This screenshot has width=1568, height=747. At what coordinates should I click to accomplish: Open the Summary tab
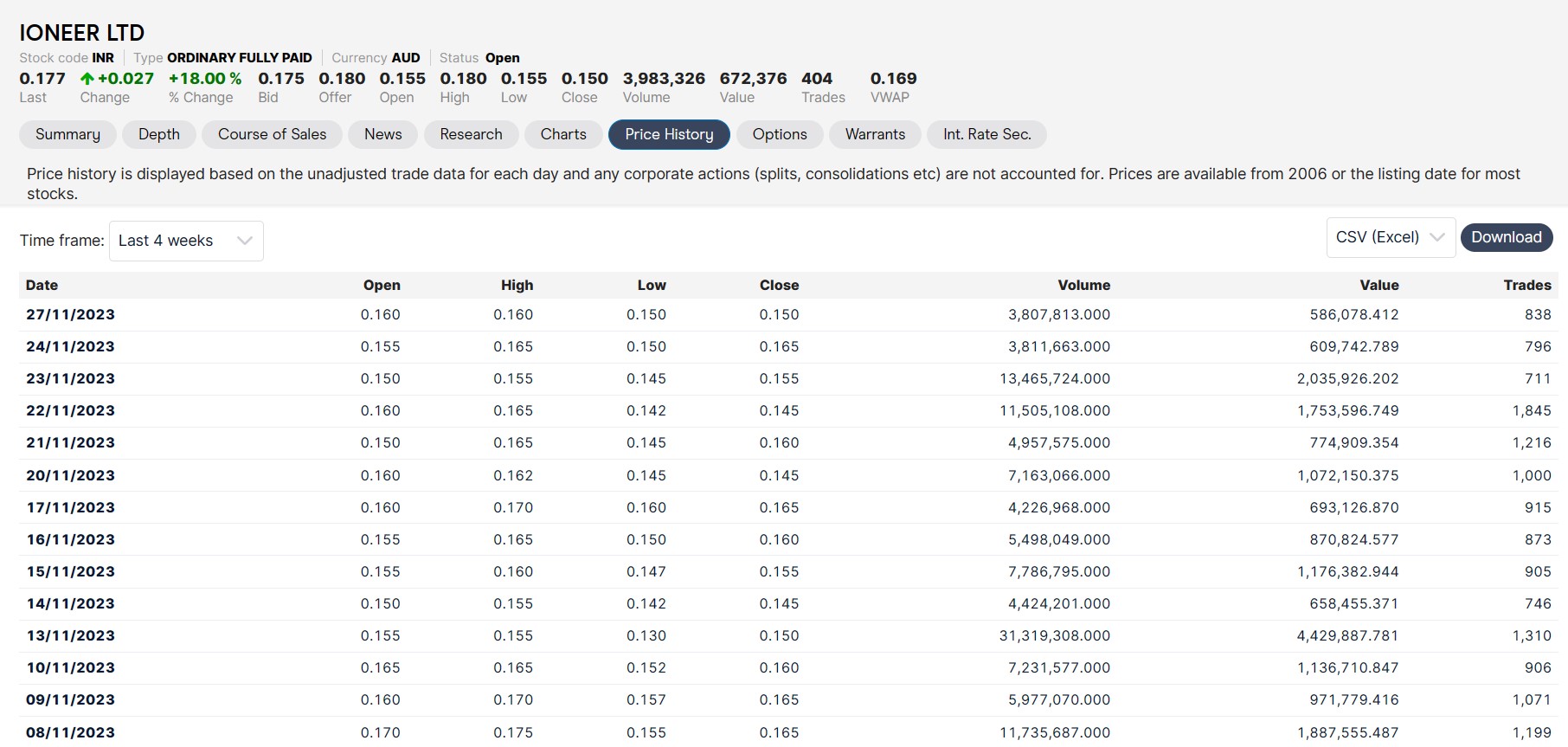coord(67,134)
